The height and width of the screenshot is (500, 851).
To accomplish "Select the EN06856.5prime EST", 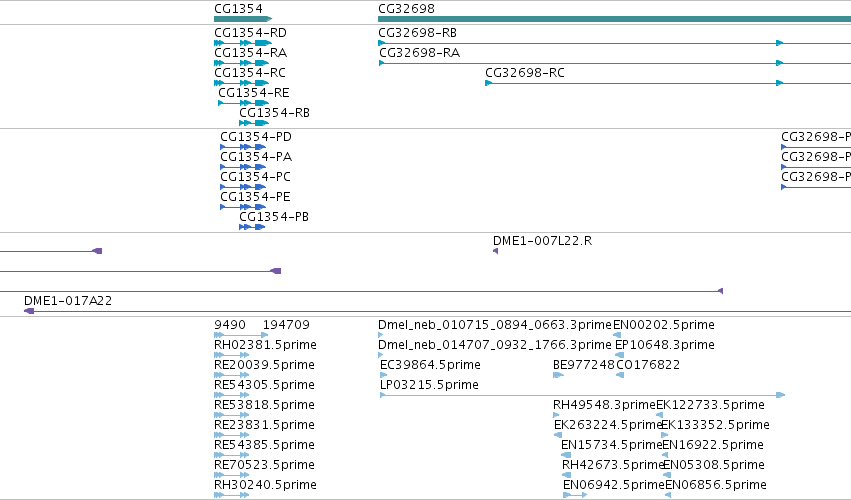I will (x=716, y=485).
